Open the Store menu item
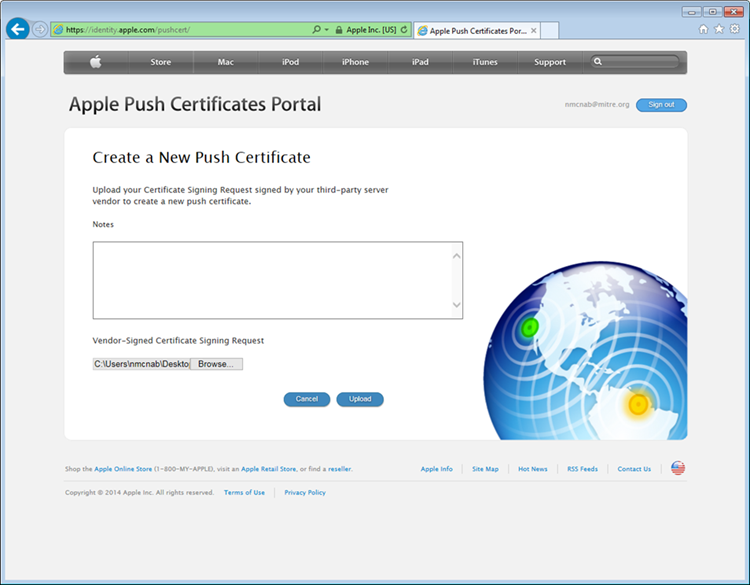This screenshot has width=750, height=585. 161,62
